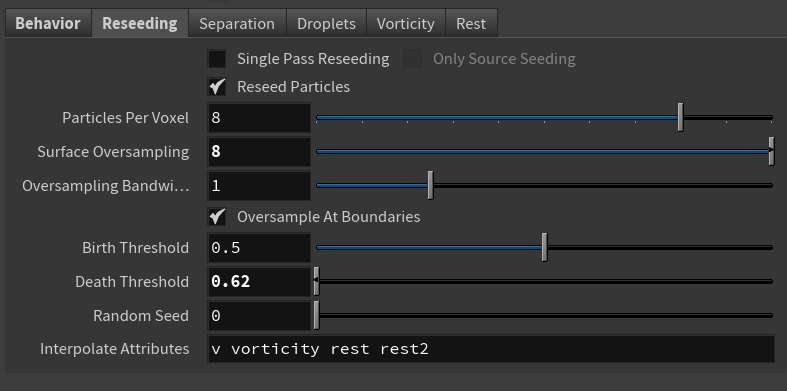
Task: Select the Death Threshold input field
Action: (259, 282)
